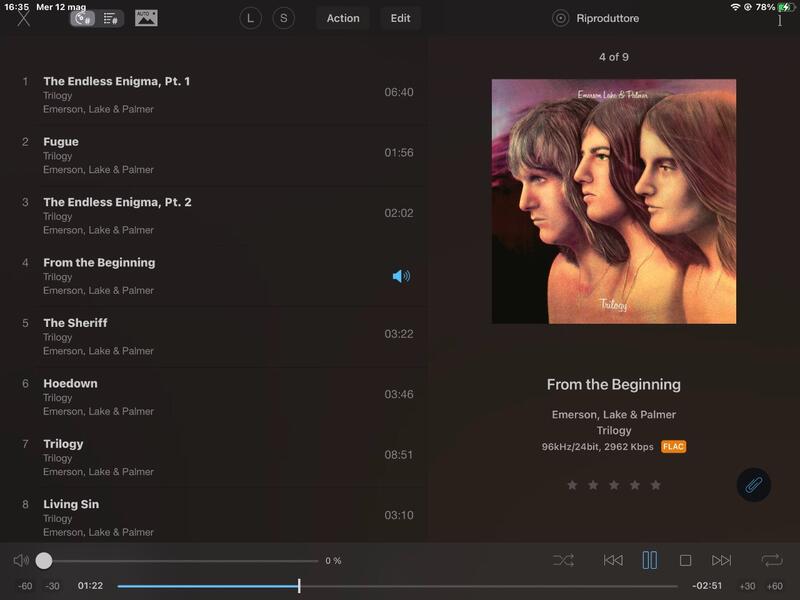Switch to track list view mode
The image size is (800, 600).
coord(111,18)
